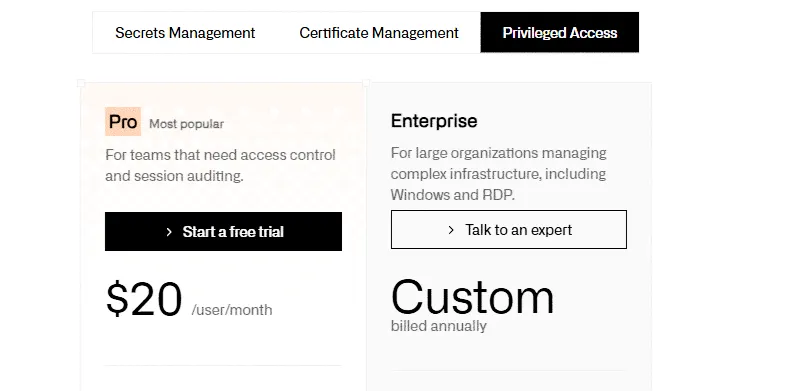The image size is (795, 391).
Task: Click the billed annually label
Action: pyautogui.click(x=439, y=326)
